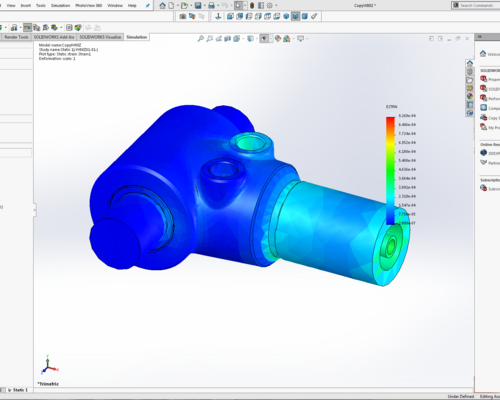The width and height of the screenshot is (500, 400).
Task: Select the Static 1 study tab
Action: (x=18, y=390)
